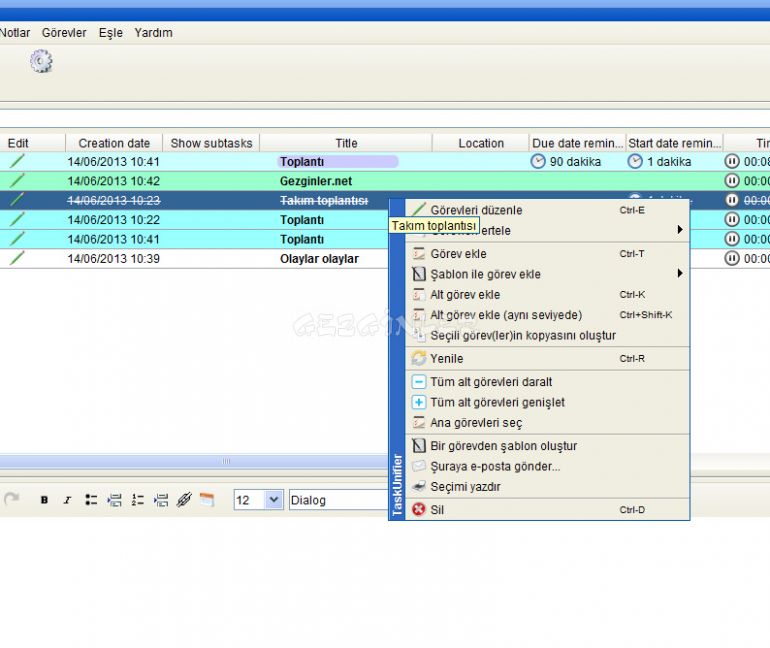Open the font size 12 dropdown
This screenshot has width=770, height=648.
click(274, 500)
